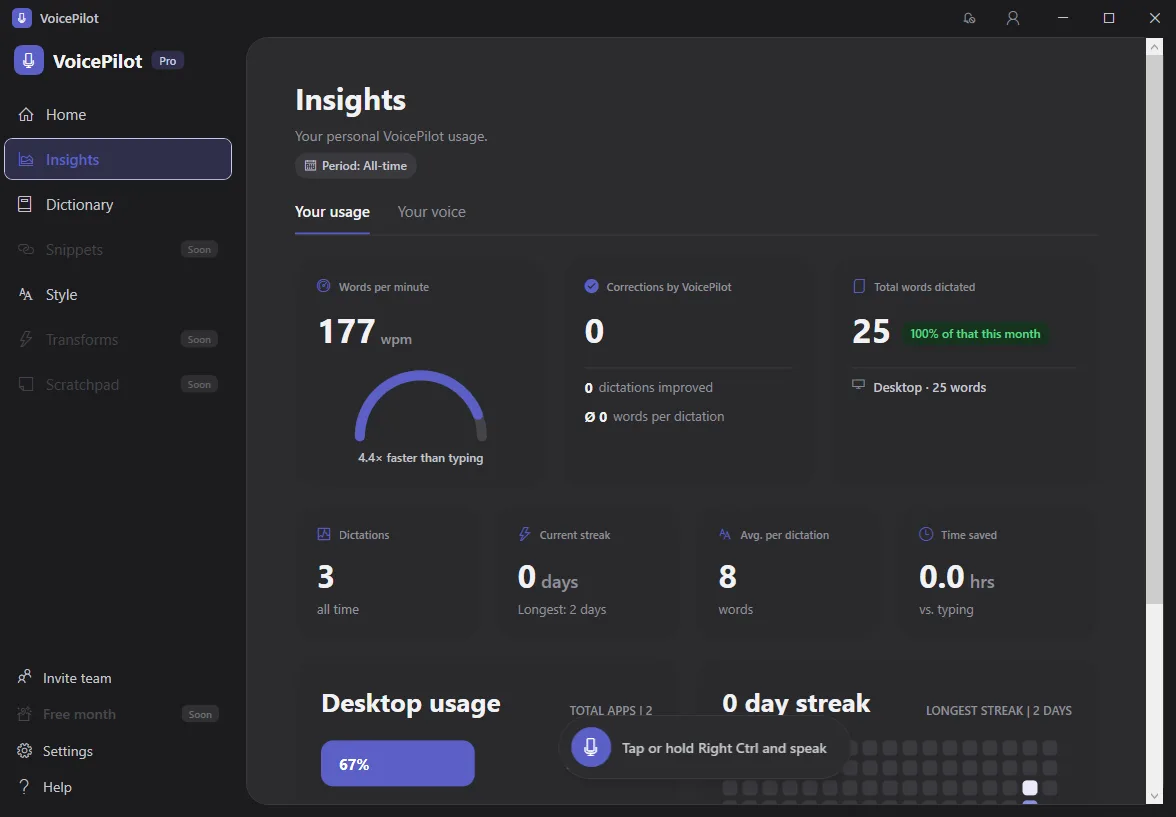Screen dimensions: 1176x817
Task: Click the VoicePilot microphone logo in sidebar
Action: (28, 61)
